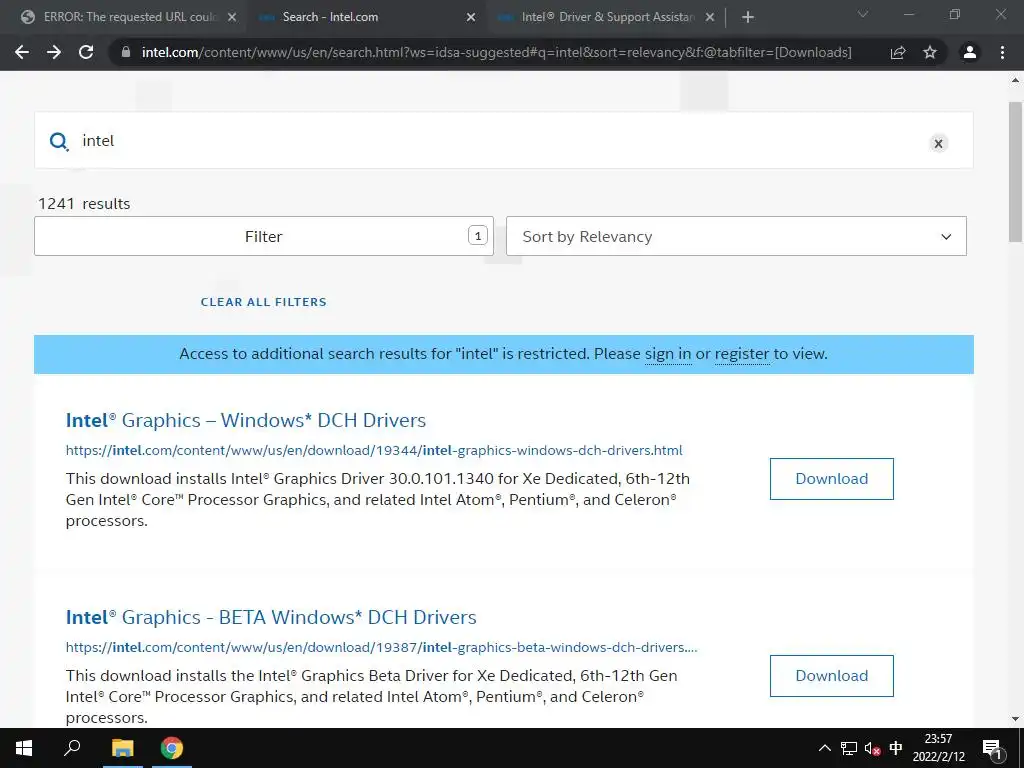Go forward in browser history
Viewport: 1024px width, 768px height.
(54, 52)
